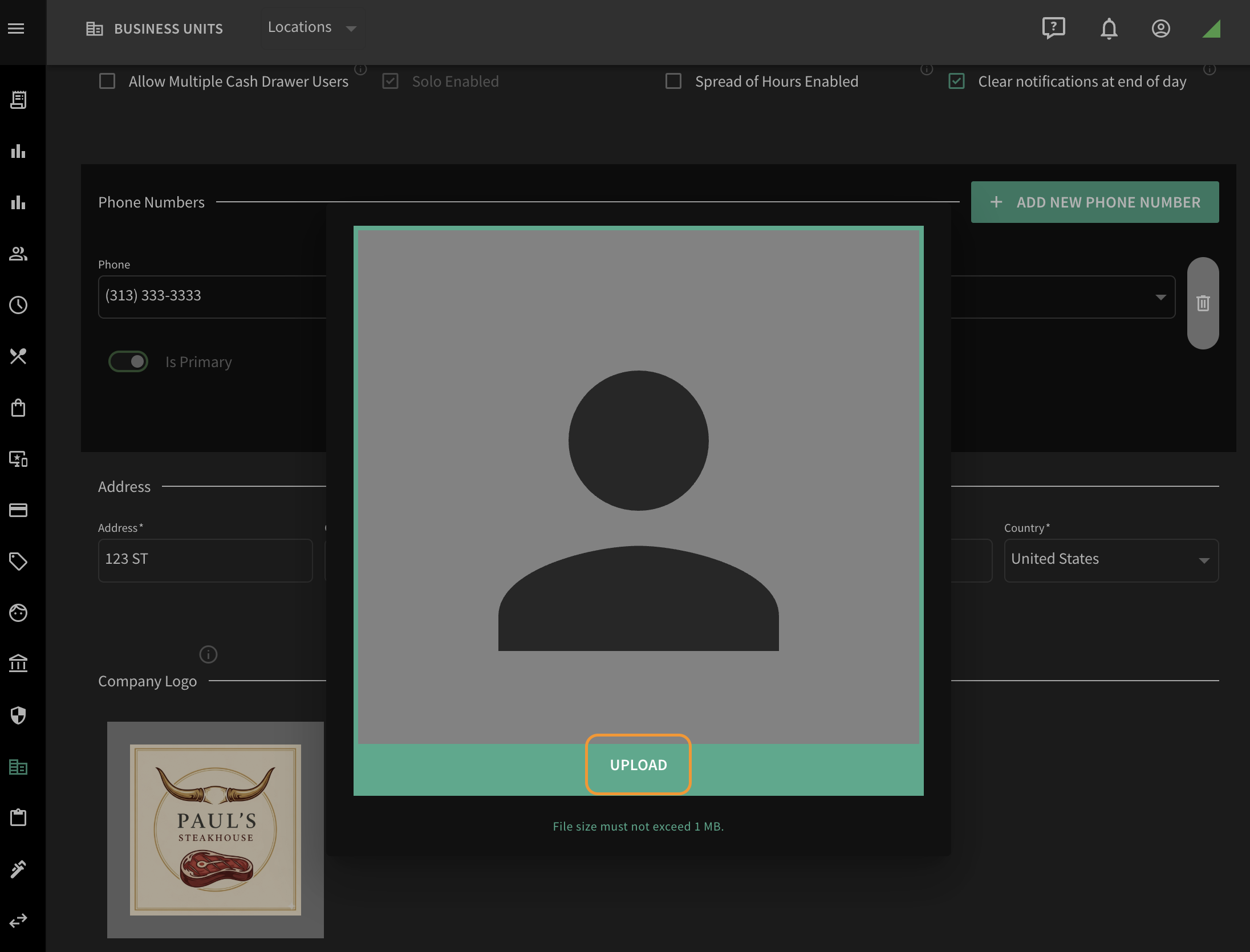1250x952 pixels.
Task: Open the fork and knife menu section
Action: coord(18,356)
